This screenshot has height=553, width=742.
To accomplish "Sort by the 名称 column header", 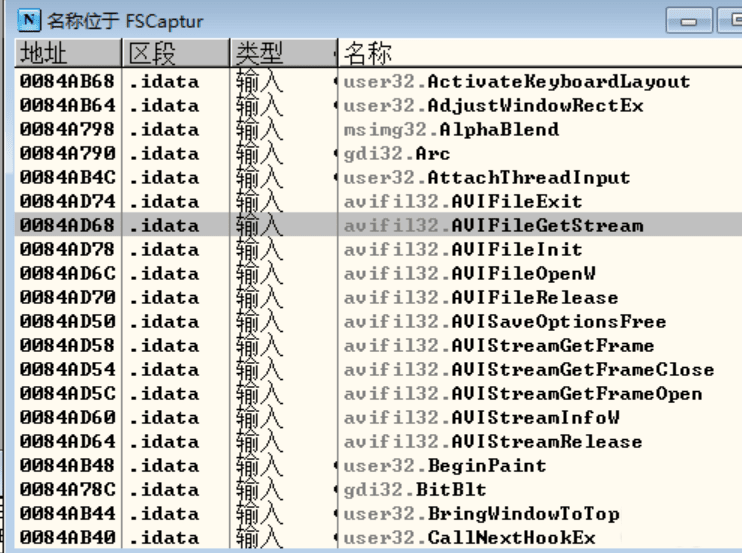I will [x=540, y=53].
